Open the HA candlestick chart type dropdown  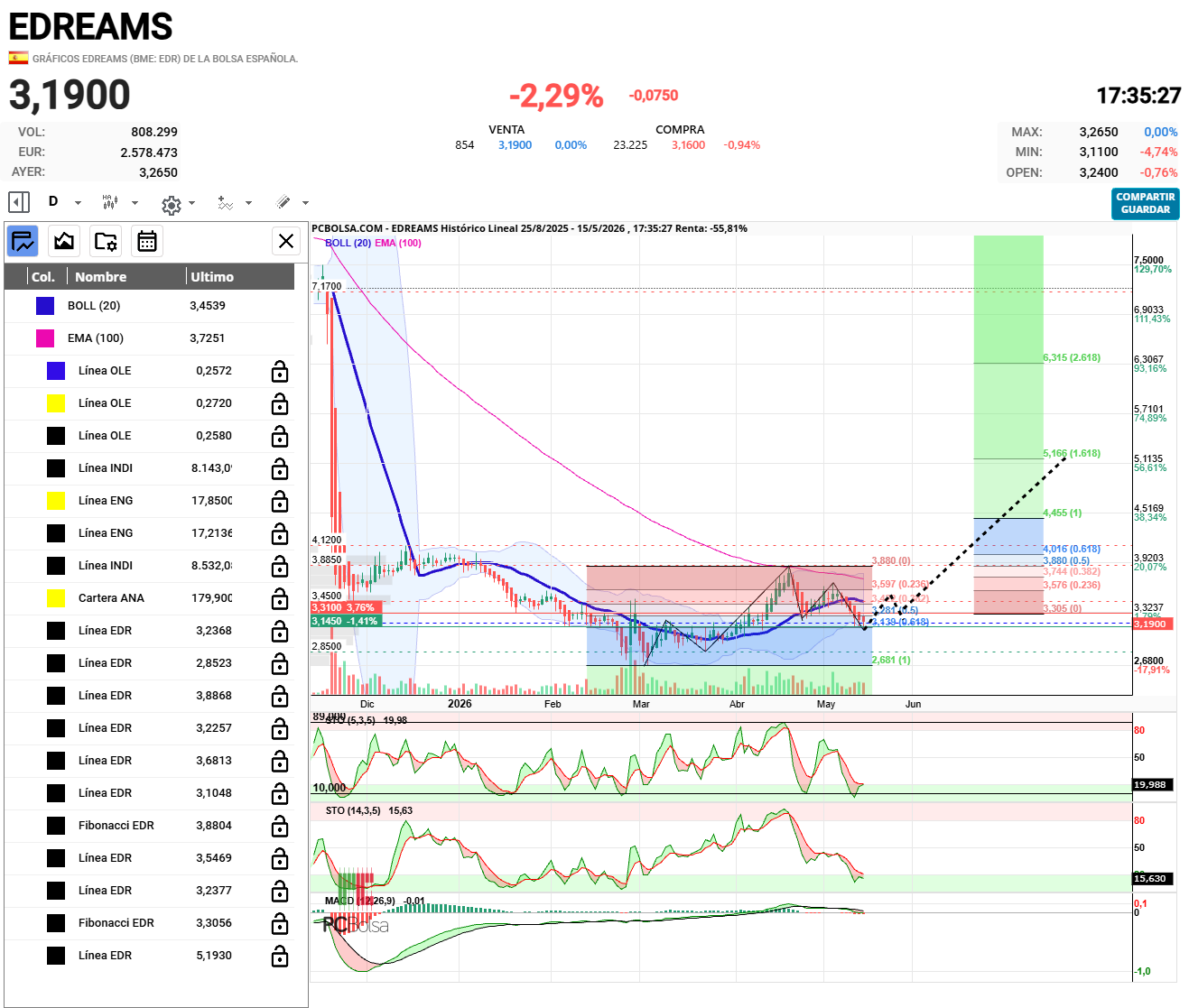(120, 202)
